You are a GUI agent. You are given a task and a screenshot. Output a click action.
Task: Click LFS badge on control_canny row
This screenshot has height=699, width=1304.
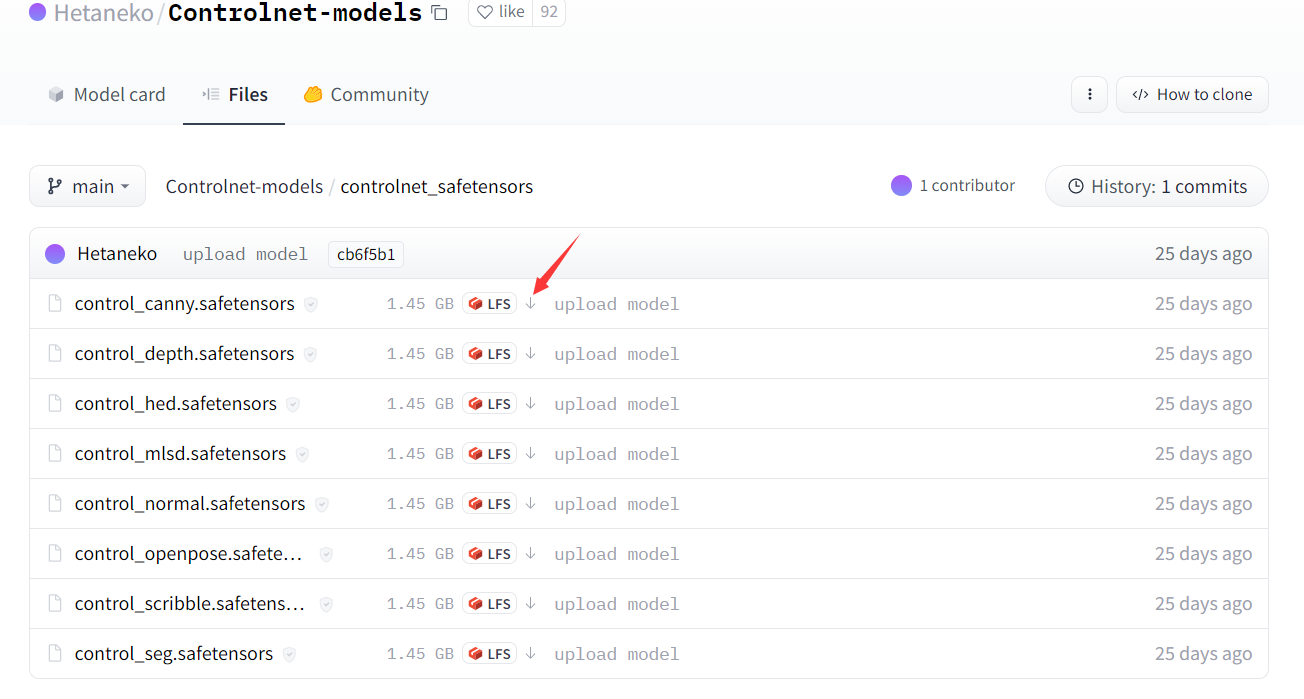pos(490,304)
